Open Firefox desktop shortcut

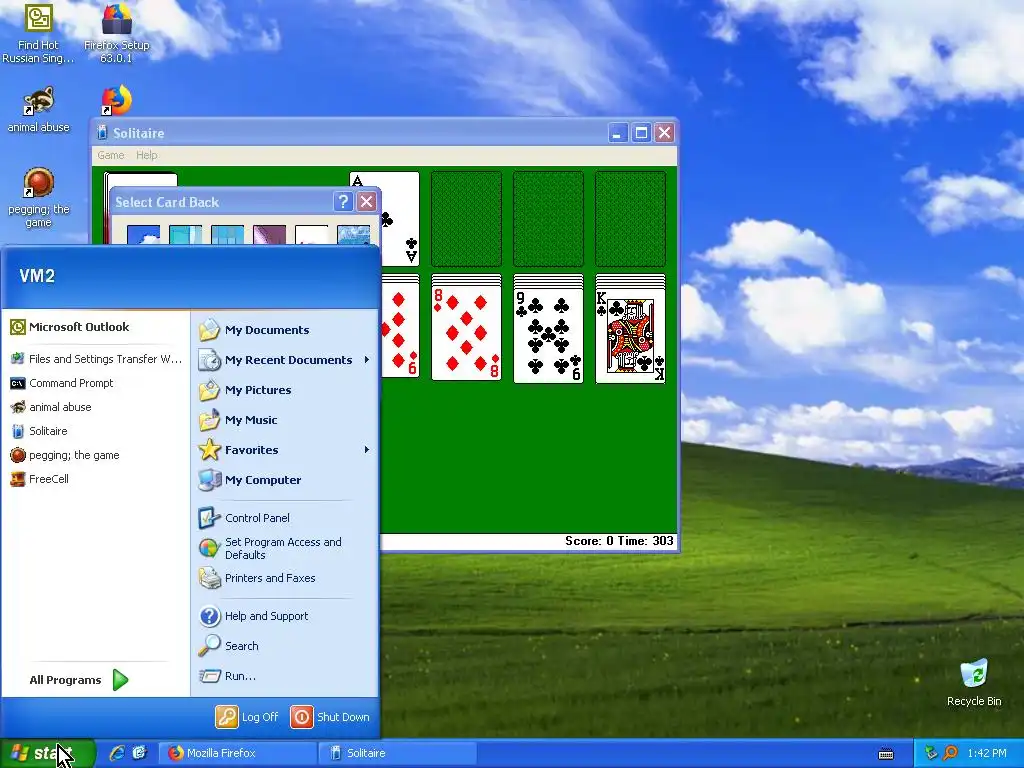pos(116,100)
